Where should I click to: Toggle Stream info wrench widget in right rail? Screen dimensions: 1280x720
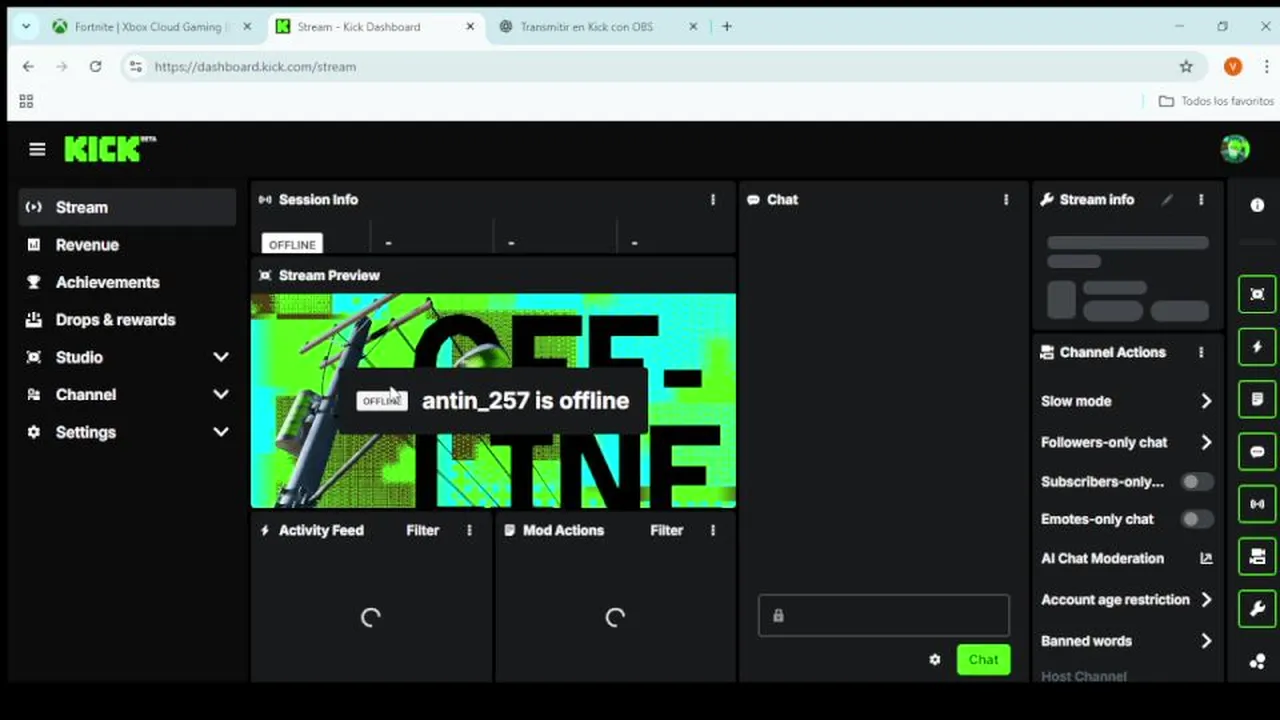tap(1257, 608)
